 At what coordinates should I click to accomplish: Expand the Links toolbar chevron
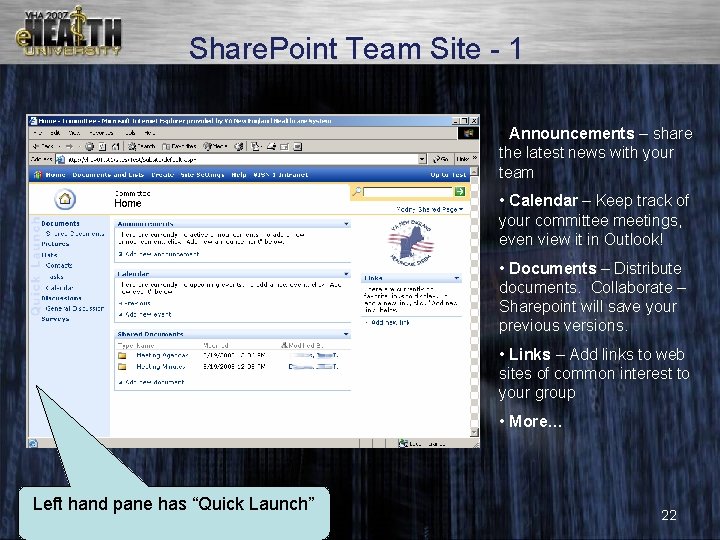tap(475, 158)
